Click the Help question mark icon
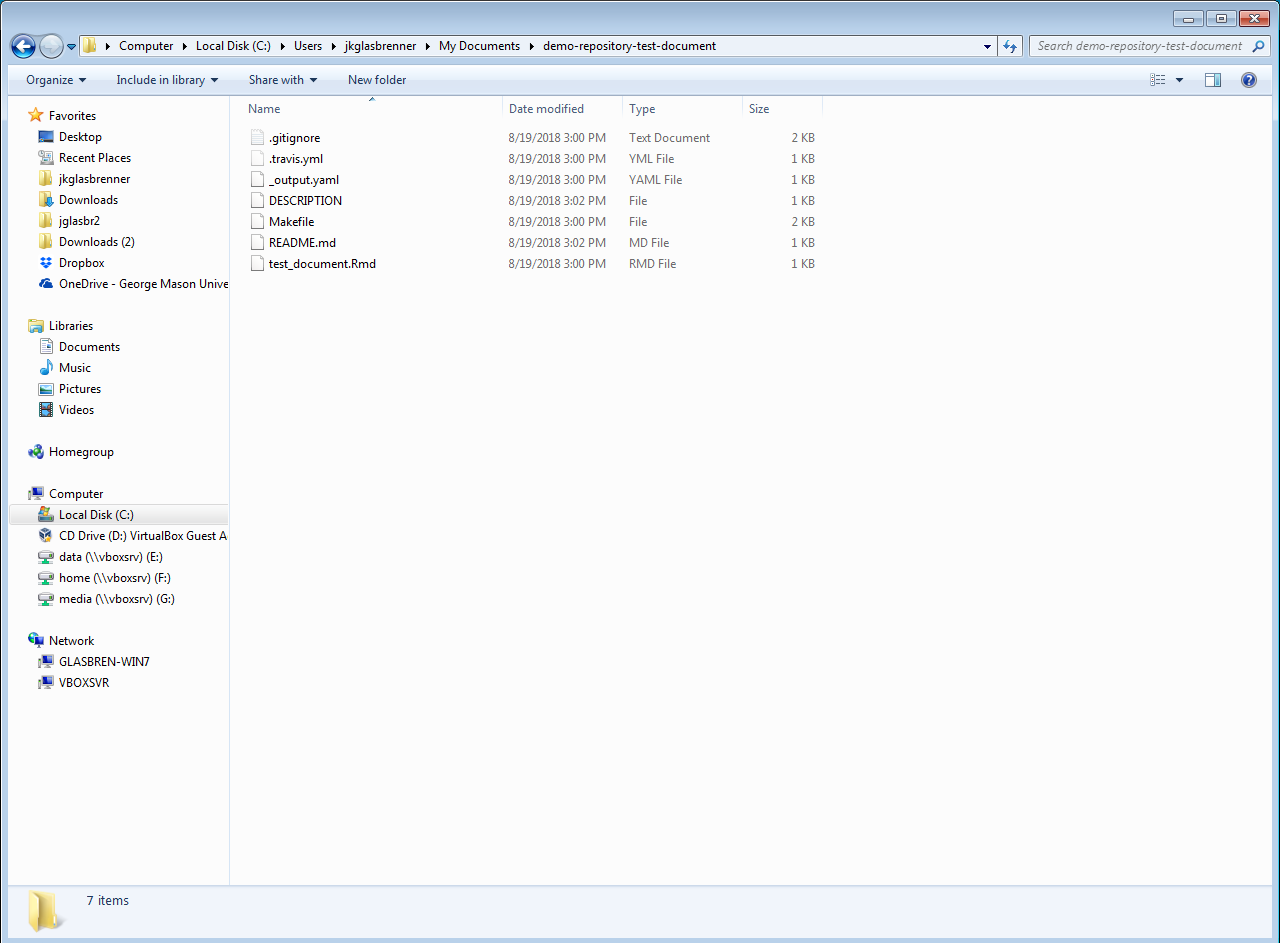The image size is (1280, 943). [x=1249, y=80]
